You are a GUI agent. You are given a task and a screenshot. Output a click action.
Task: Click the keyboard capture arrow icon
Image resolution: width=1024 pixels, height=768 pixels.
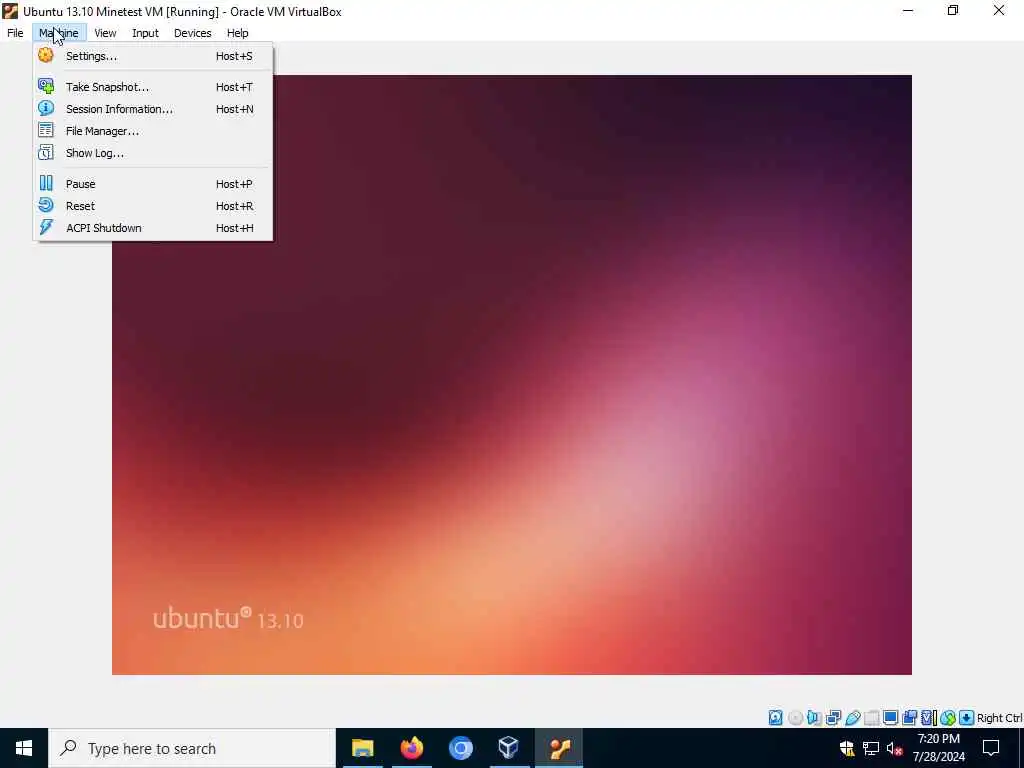coord(967,718)
